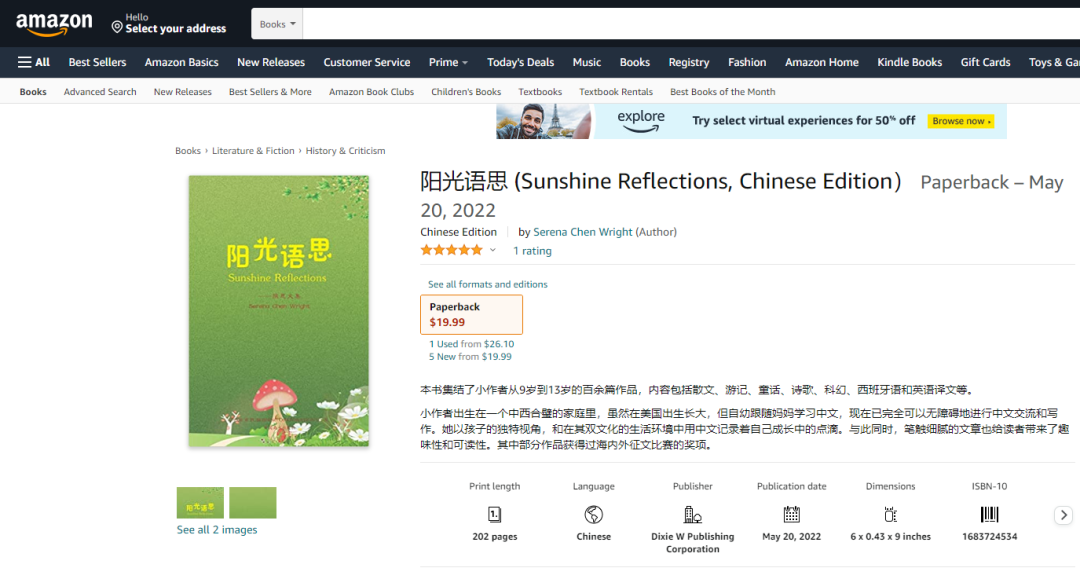1080x568 pixels.
Task: Open Today's Deals
Action: click(520, 62)
